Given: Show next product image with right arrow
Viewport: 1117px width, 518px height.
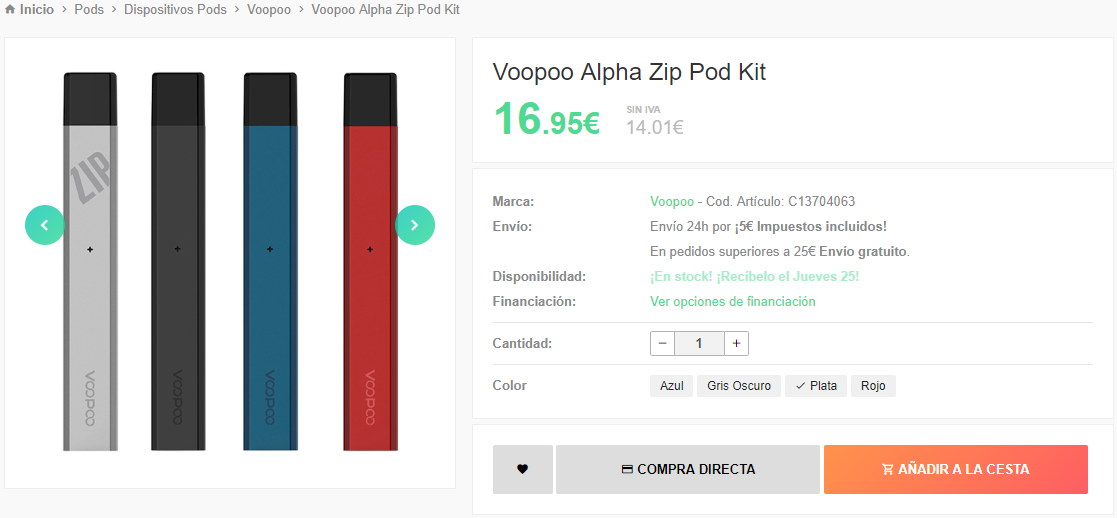Looking at the screenshot, I should pos(415,225).
